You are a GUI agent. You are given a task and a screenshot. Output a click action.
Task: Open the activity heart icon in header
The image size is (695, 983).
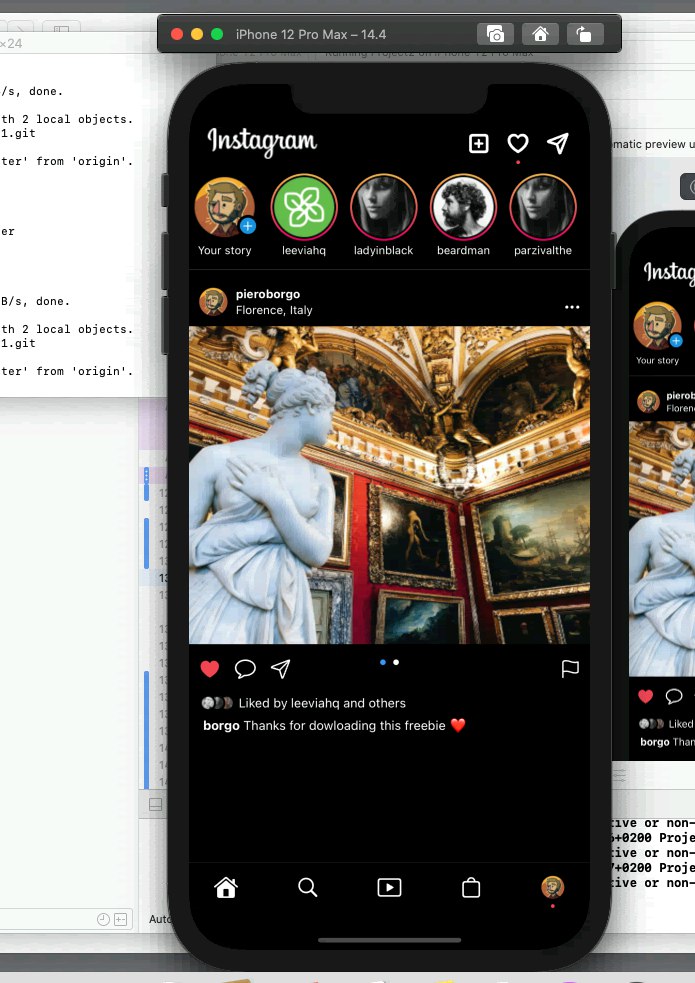pos(518,144)
